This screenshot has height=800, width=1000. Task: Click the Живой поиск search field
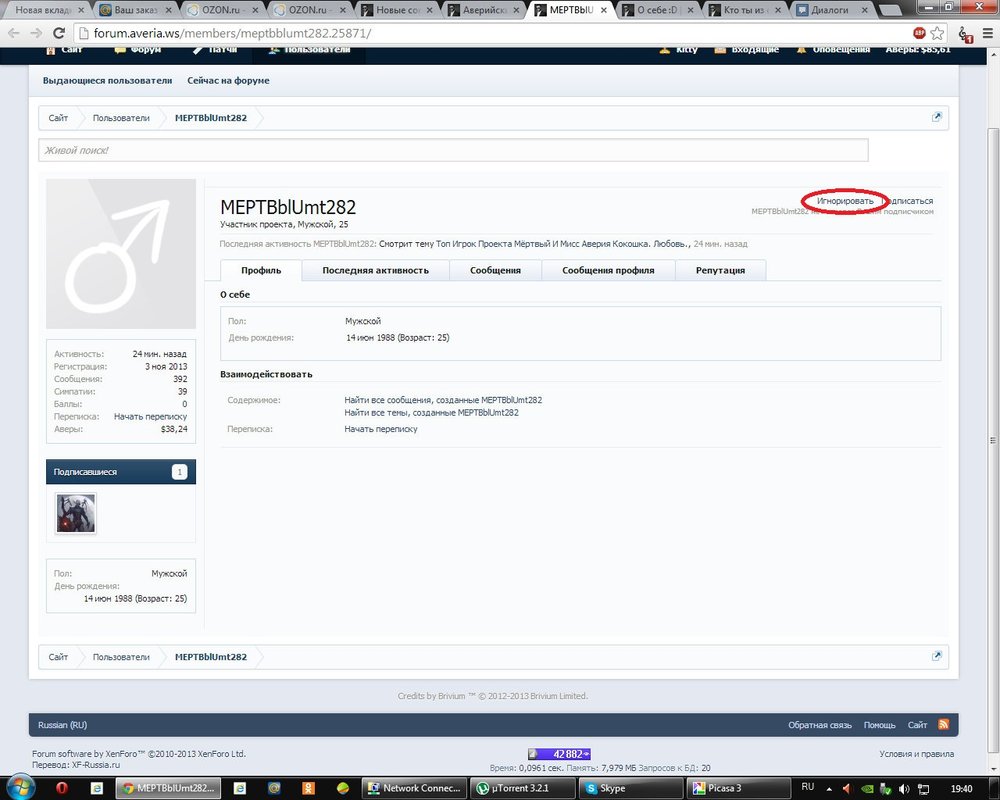[x=453, y=150]
